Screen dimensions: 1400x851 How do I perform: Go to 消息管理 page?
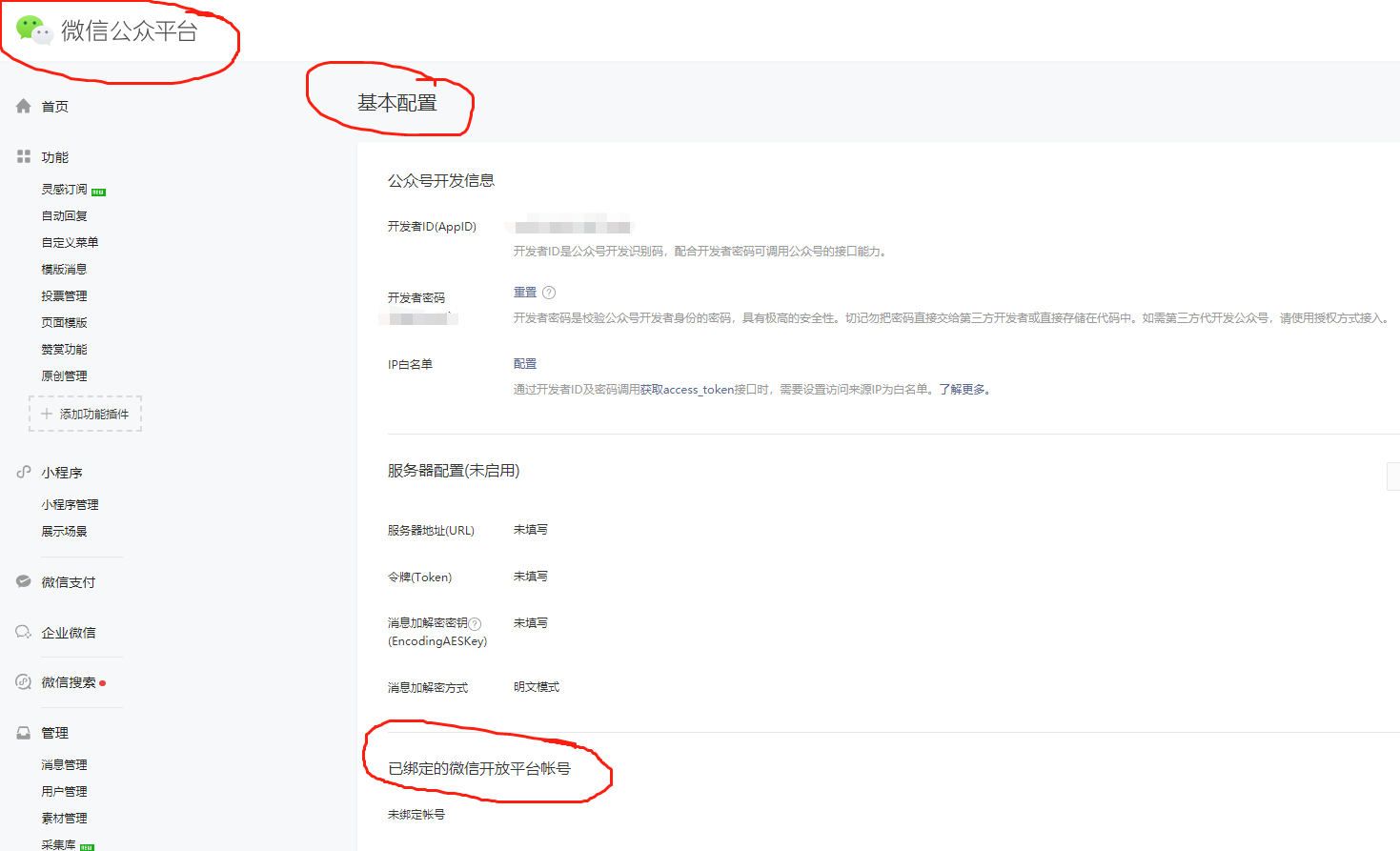point(65,765)
